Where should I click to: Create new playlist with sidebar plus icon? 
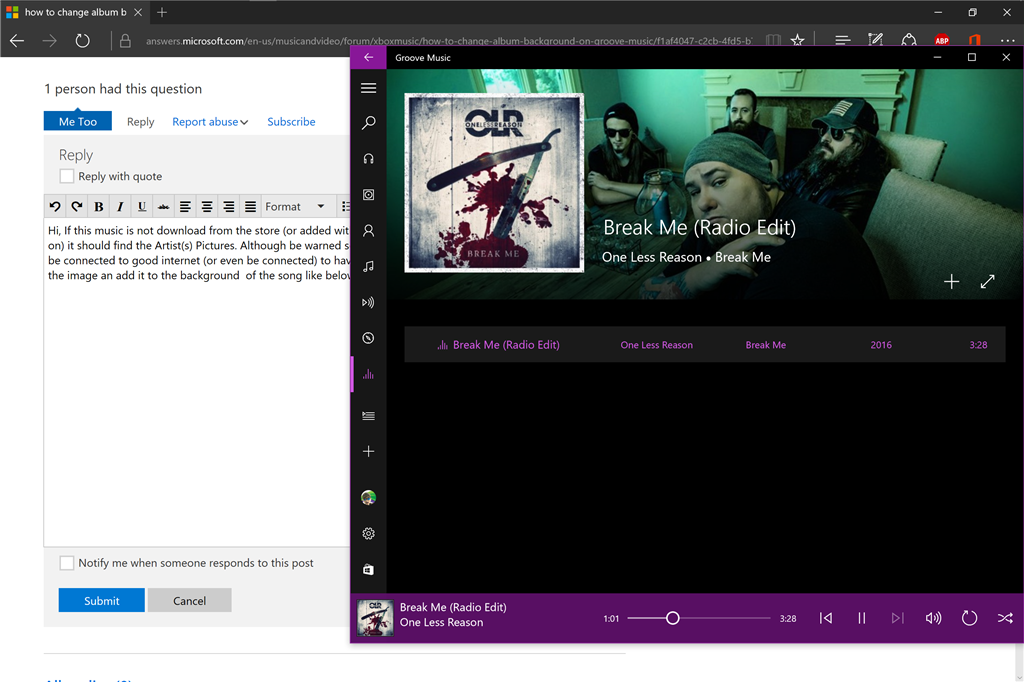[368, 451]
